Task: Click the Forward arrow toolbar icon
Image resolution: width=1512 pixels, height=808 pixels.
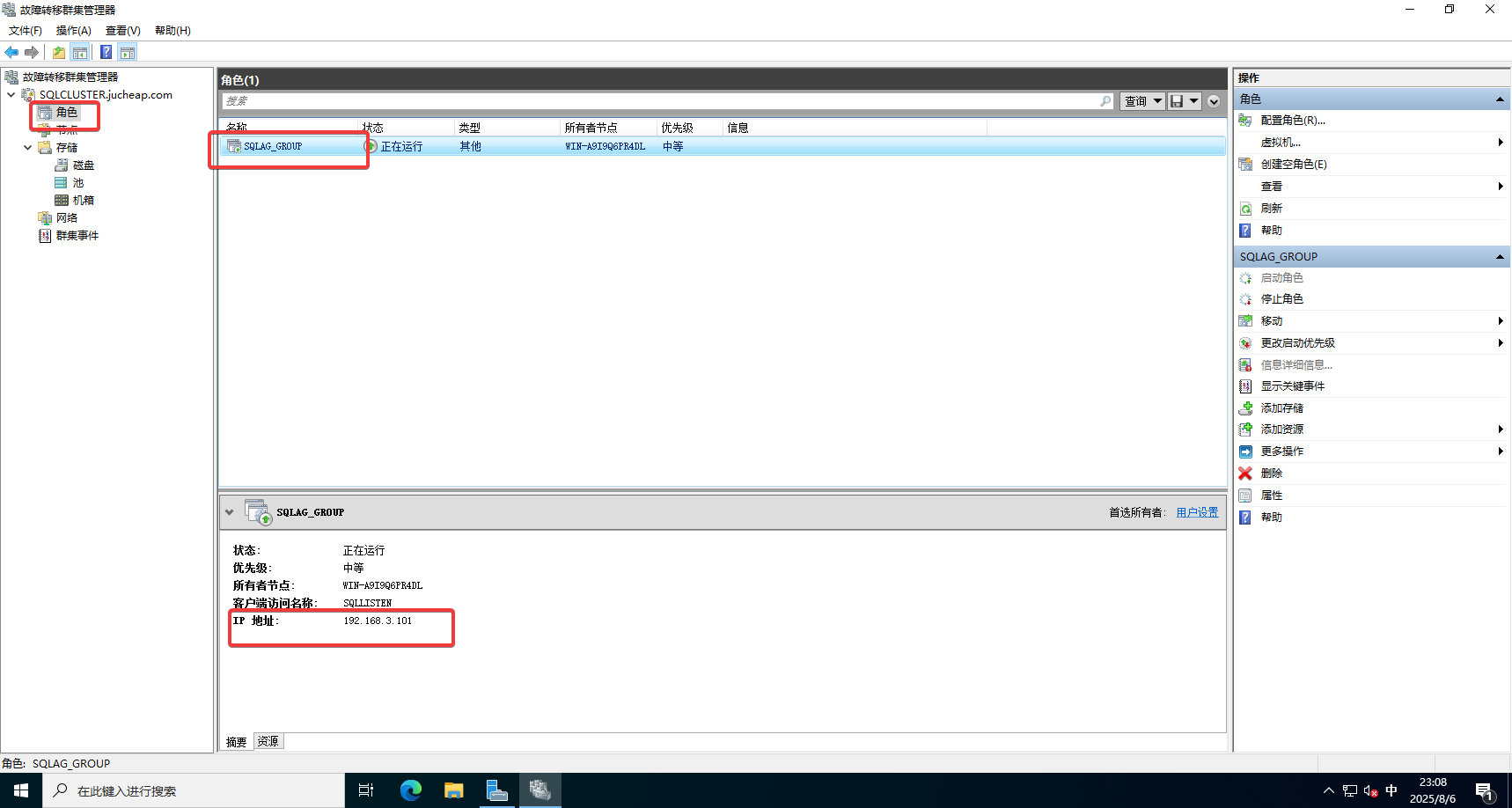Action: point(32,53)
